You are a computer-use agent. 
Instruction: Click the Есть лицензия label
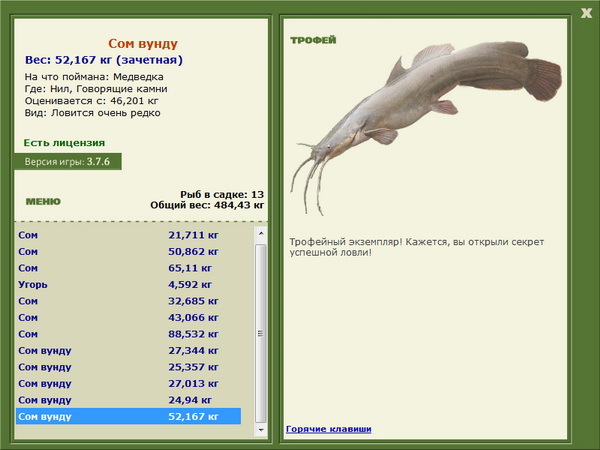pos(64,143)
